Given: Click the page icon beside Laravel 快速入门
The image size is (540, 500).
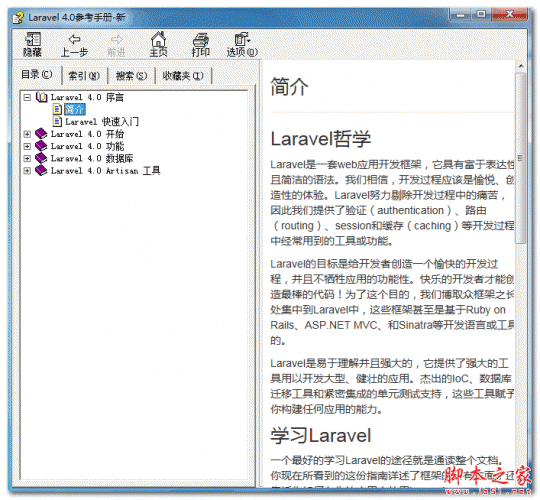Looking at the screenshot, I should tap(57, 122).
